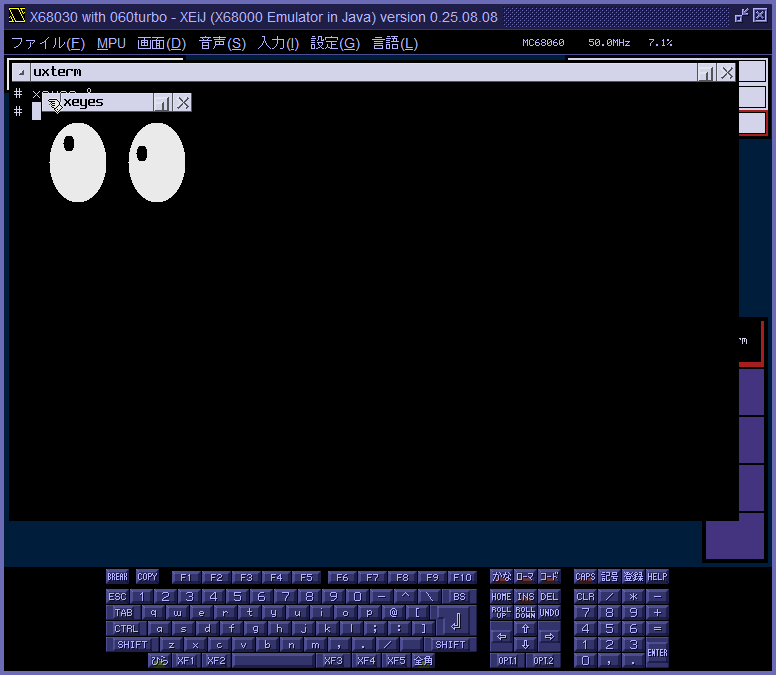Maximize the uxterm window
Screen dimensions: 776x675
[707, 73]
